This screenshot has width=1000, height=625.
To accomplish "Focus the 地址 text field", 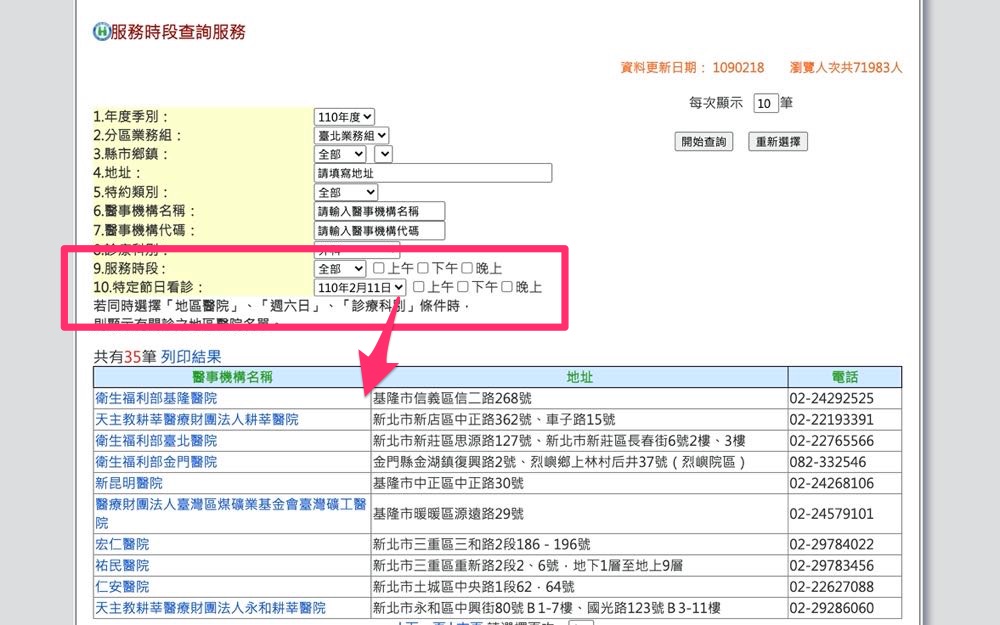I will point(432,173).
